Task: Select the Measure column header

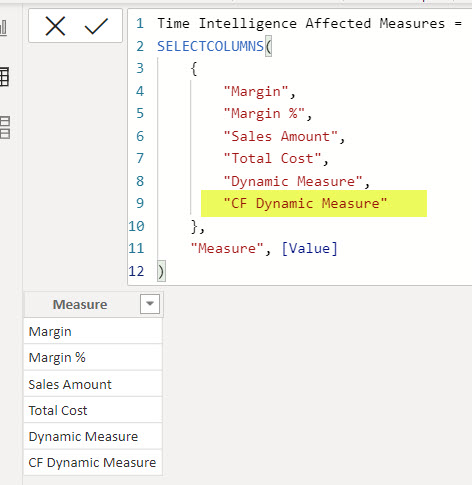Action: pyautogui.click(x=80, y=304)
